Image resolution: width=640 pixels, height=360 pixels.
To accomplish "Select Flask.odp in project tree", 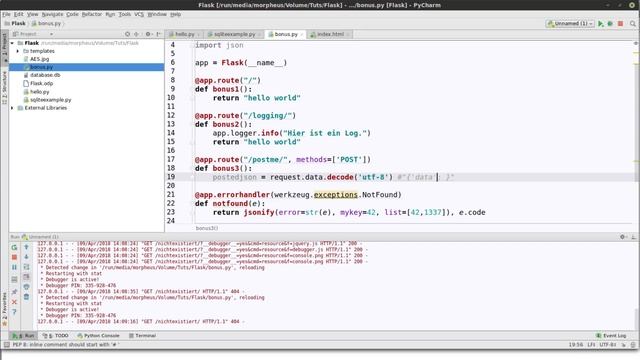I will (41, 83).
